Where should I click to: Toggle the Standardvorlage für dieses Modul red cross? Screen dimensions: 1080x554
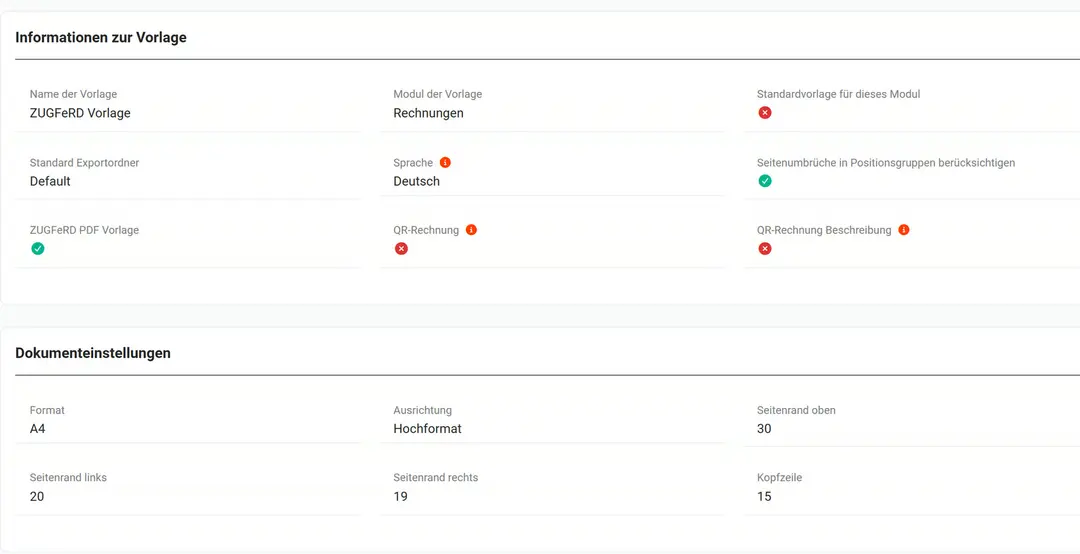click(x=765, y=113)
